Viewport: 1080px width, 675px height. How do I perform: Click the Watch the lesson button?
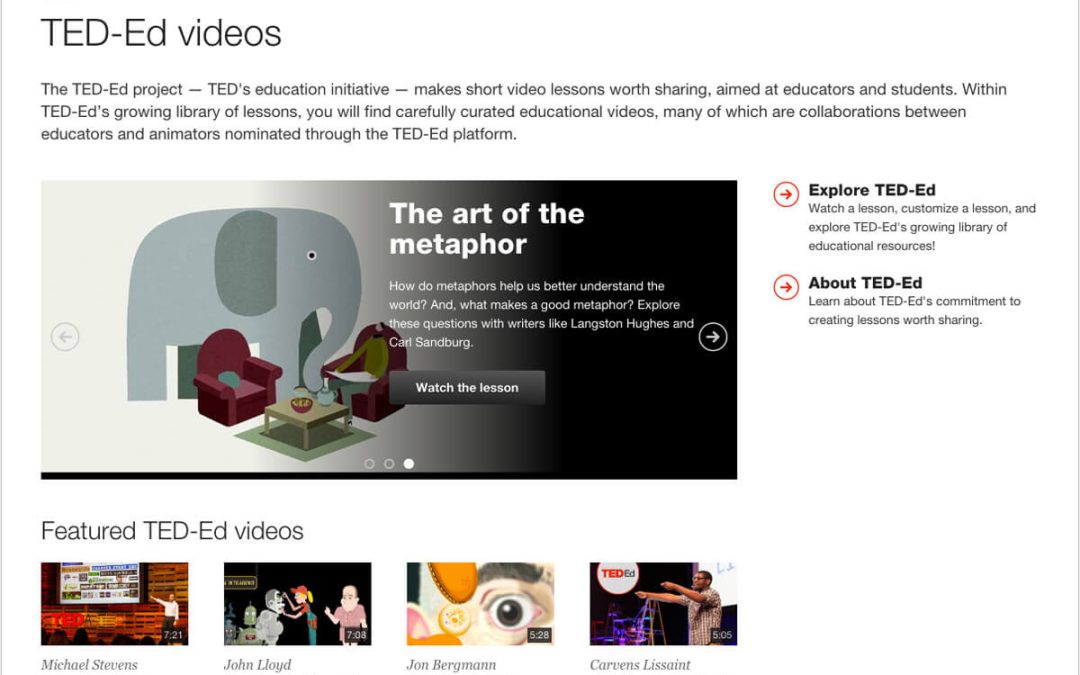click(467, 388)
